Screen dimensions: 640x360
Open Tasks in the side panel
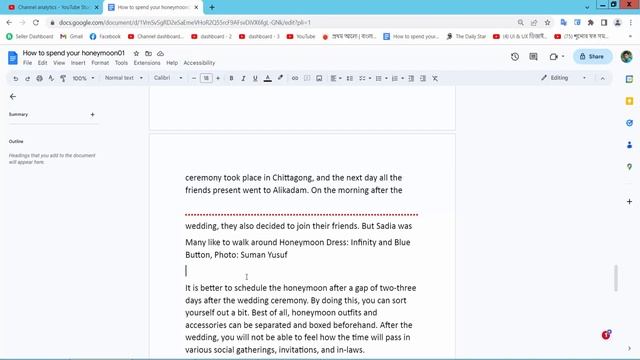629,123
